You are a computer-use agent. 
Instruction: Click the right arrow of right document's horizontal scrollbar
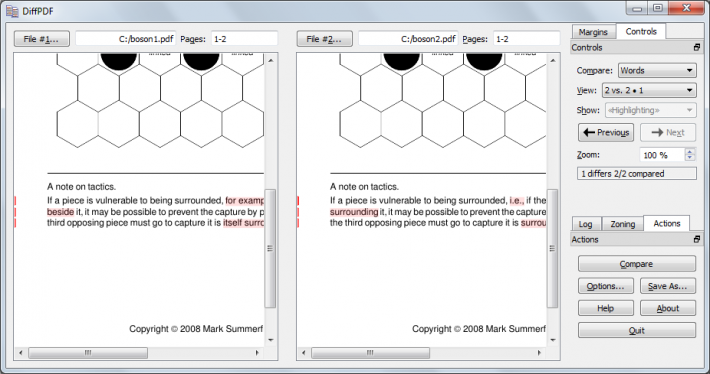[539, 352]
